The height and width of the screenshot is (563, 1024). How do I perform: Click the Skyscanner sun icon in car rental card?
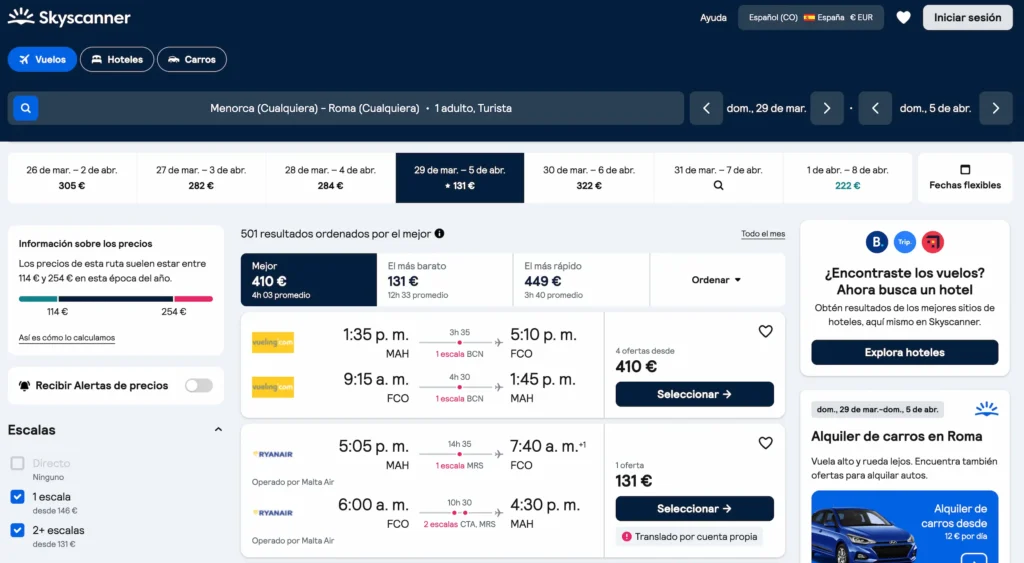pos(986,410)
